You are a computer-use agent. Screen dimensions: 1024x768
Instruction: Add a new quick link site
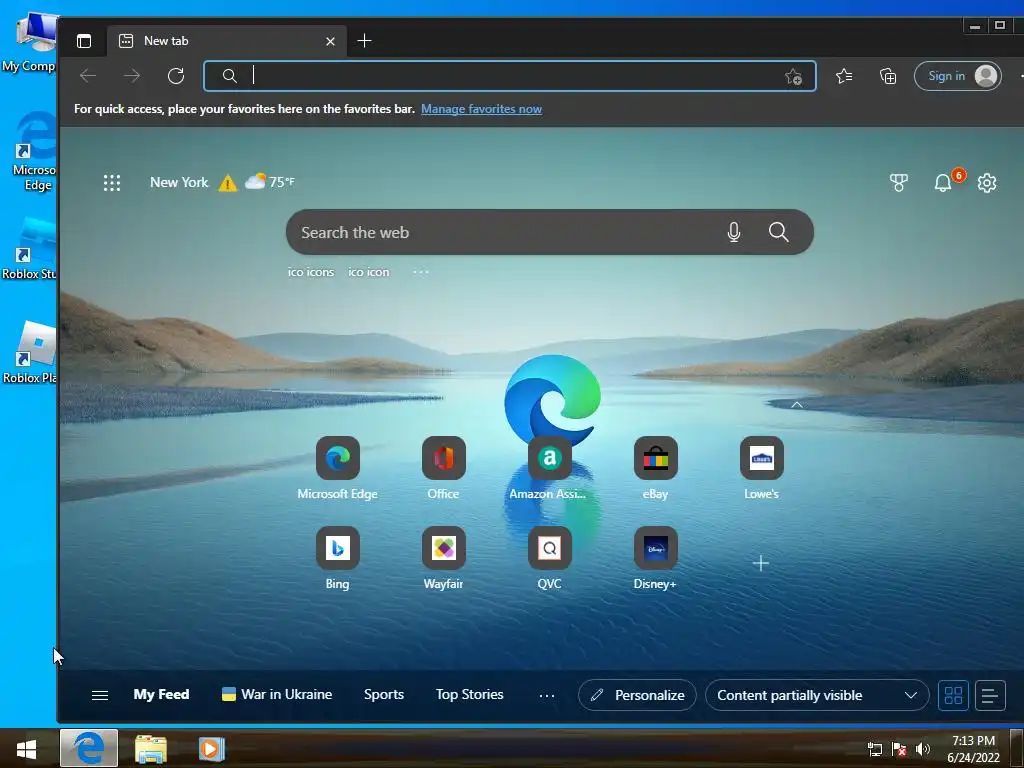(x=761, y=563)
